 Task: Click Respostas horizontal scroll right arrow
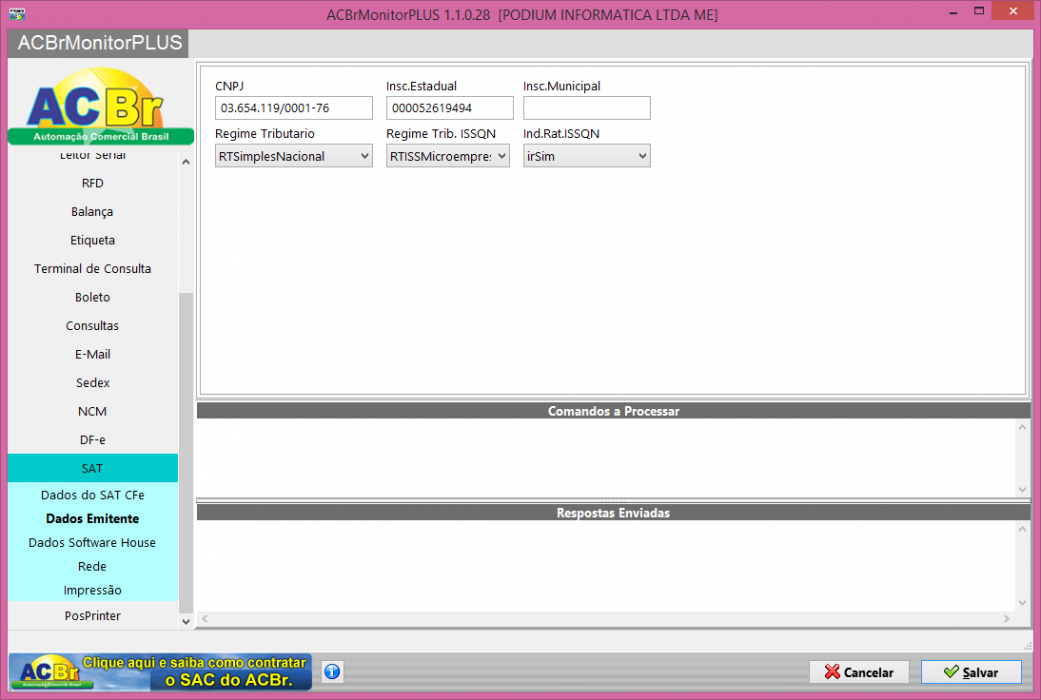coord(1007,618)
